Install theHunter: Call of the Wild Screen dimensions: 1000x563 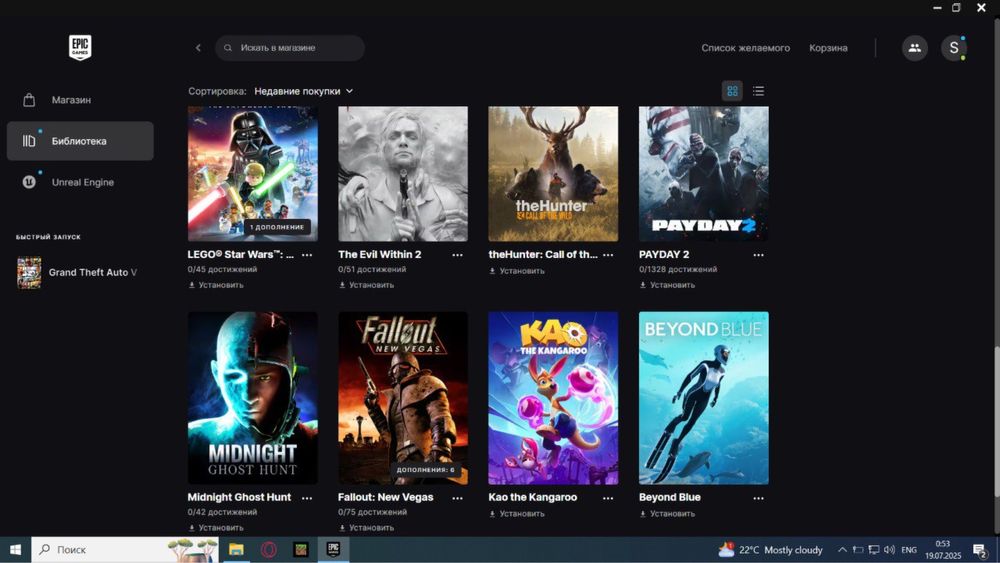517,271
